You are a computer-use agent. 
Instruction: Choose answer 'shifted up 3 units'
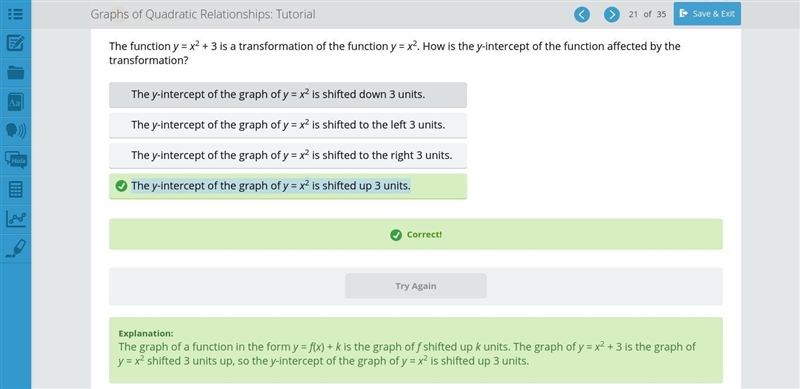[x=288, y=186]
